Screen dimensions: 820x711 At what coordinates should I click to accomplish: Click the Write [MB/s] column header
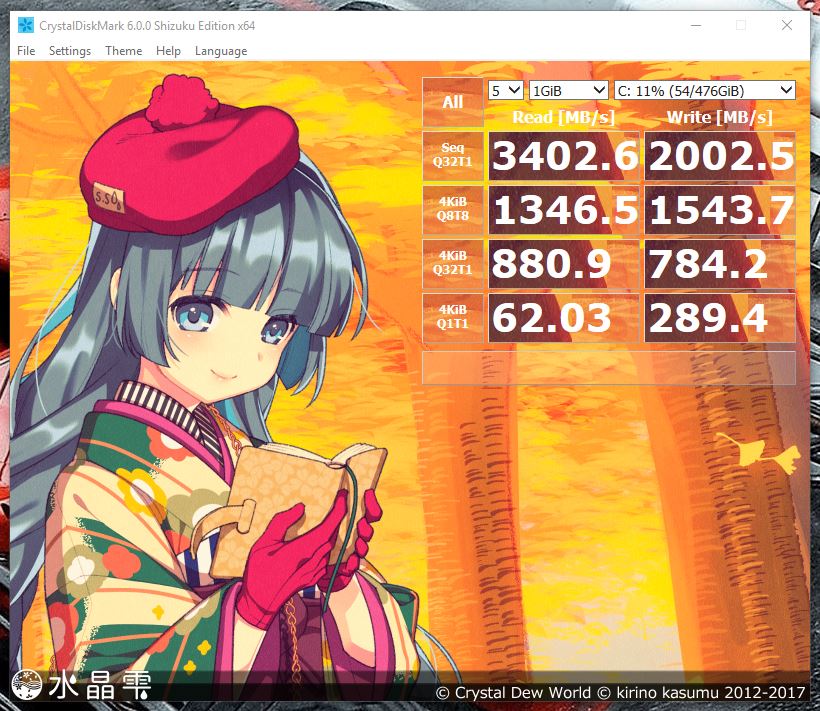pos(720,117)
